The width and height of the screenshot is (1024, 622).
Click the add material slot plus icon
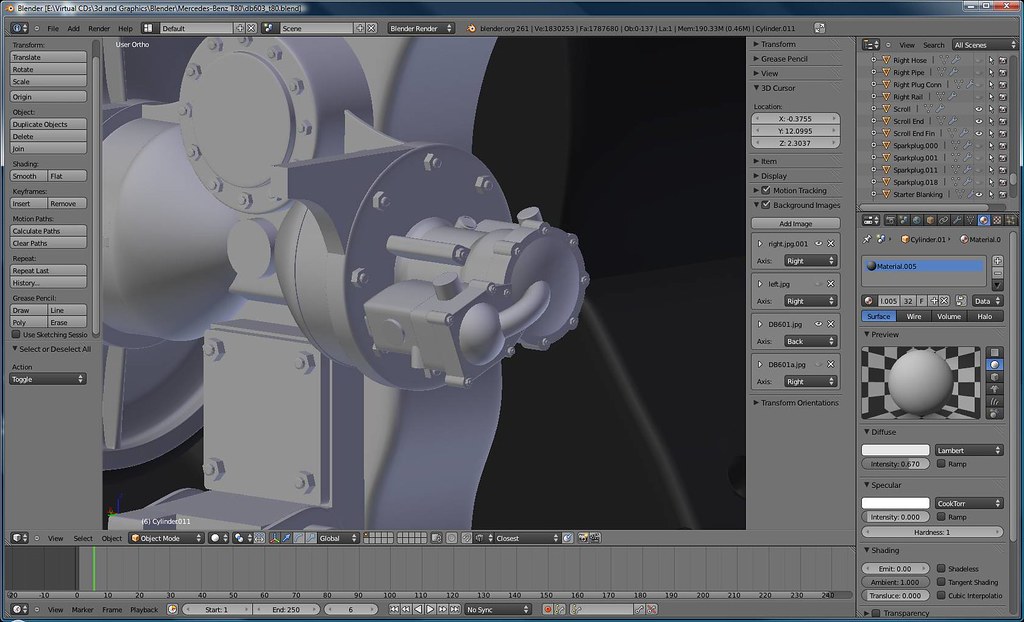pos(997,261)
